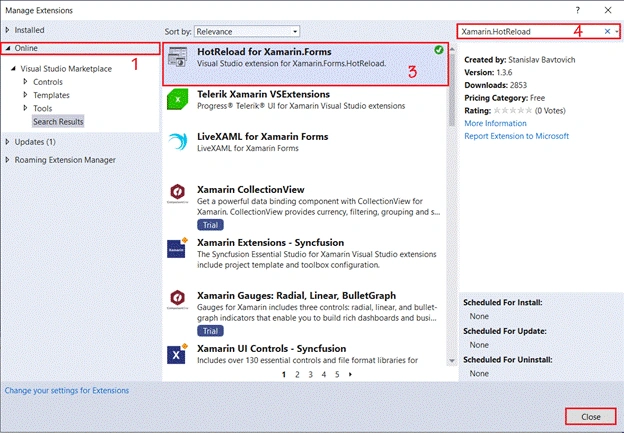Go to results page 5
624x433 pixels.
337,374
